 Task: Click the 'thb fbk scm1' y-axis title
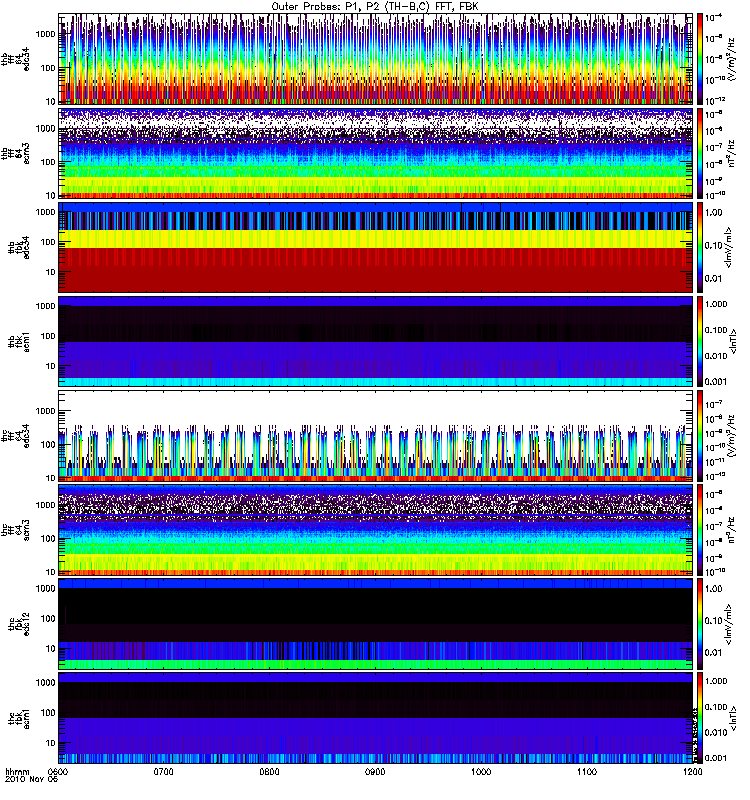coord(19,341)
